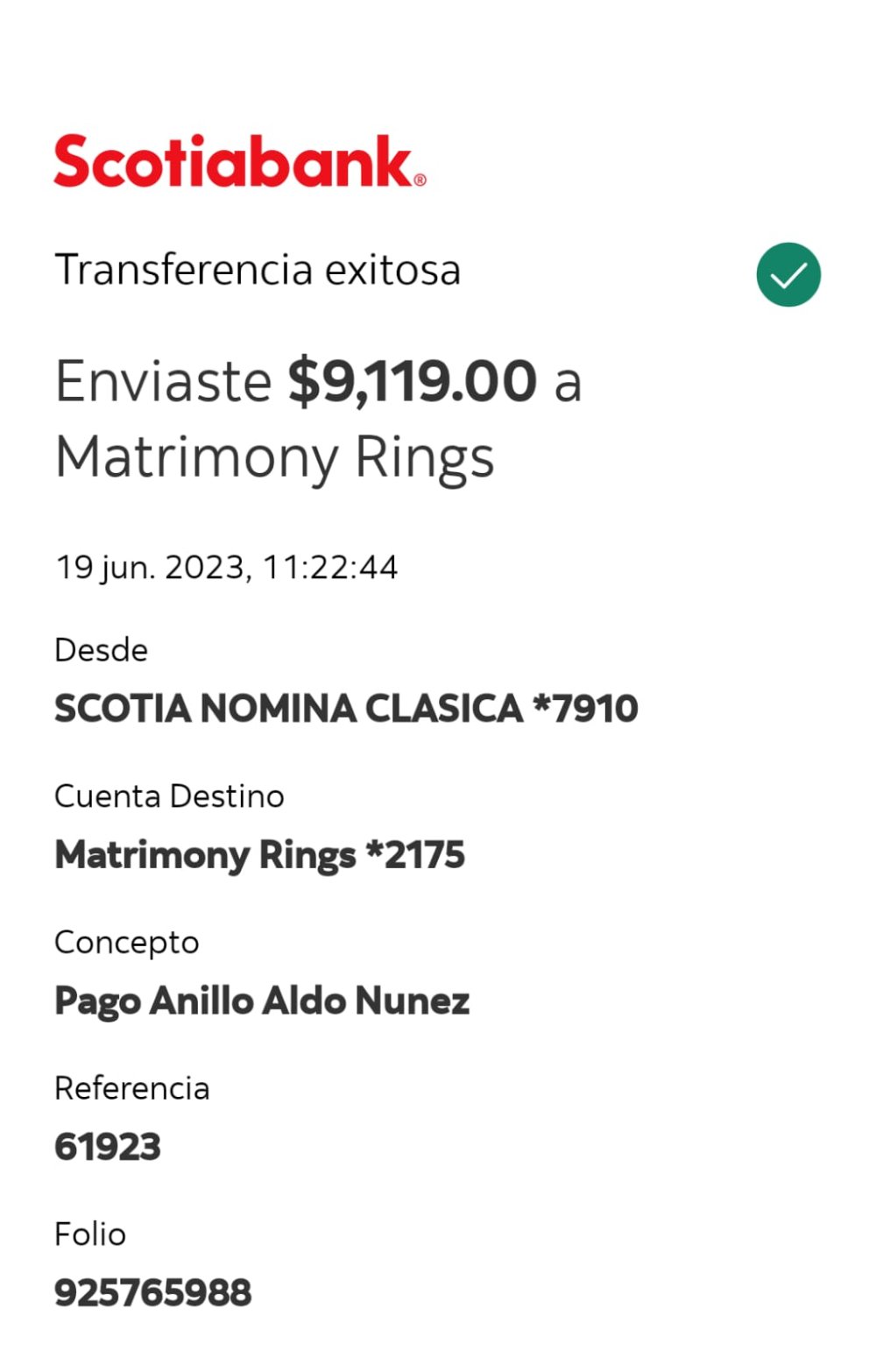Screen dimensions: 876x1372
Task: Click the word 'Enviaste'
Action: pyautogui.click(x=163, y=382)
